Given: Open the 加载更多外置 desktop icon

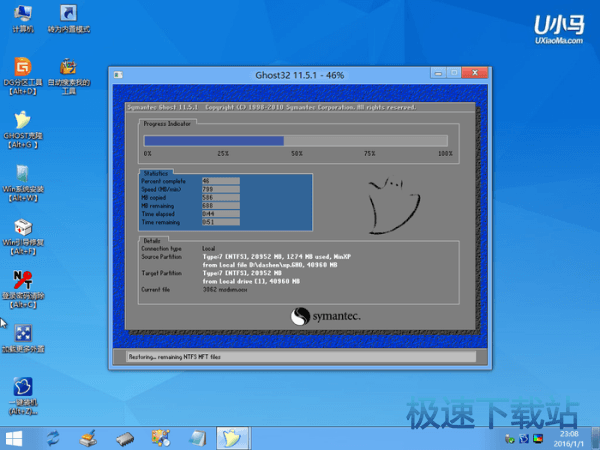Looking at the screenshot, I should pos(23,339).
